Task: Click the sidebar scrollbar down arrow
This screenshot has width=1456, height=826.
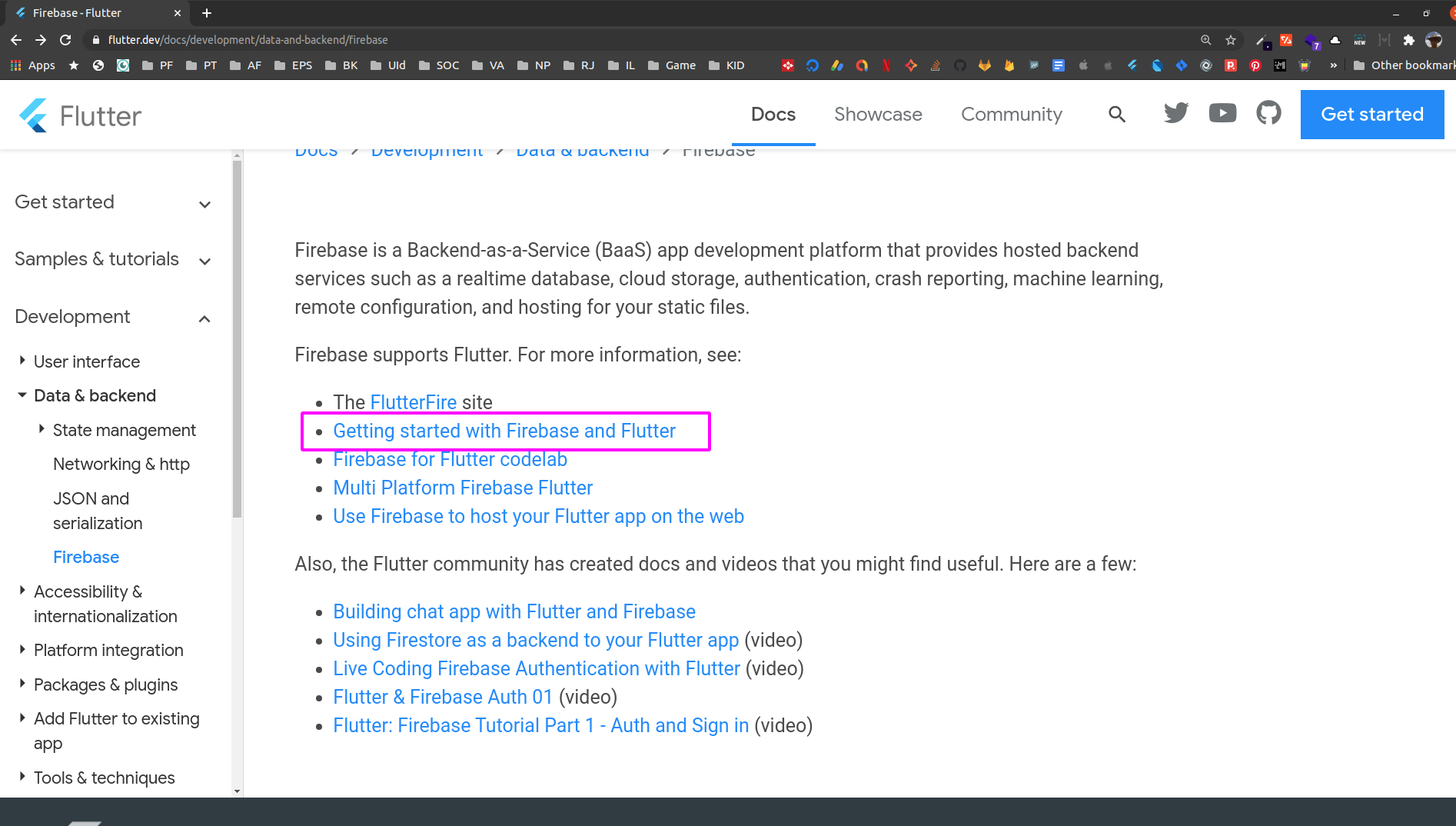Action: click(237, 791)
